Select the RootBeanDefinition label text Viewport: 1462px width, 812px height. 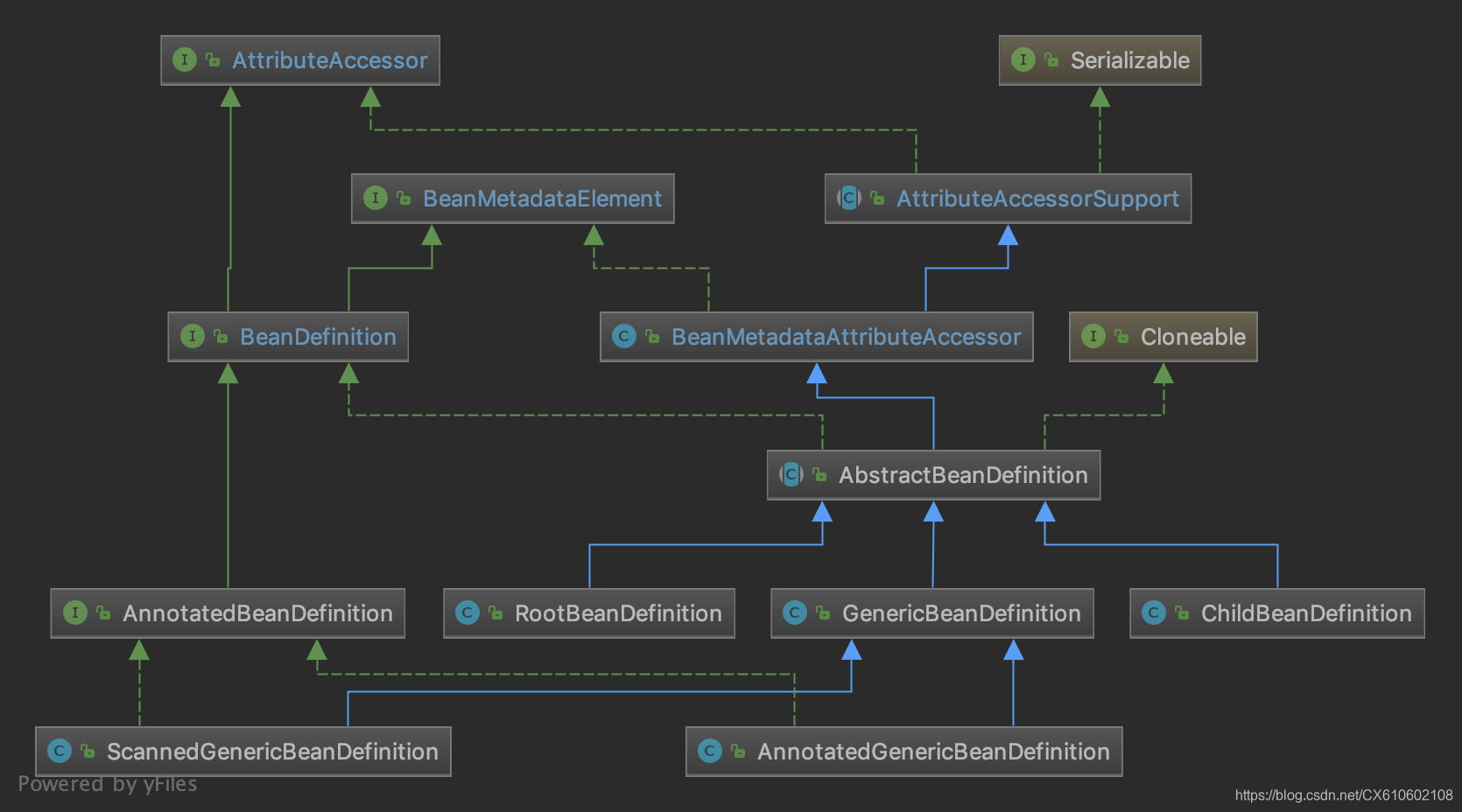pyautogui.click(x=618, y=613)
